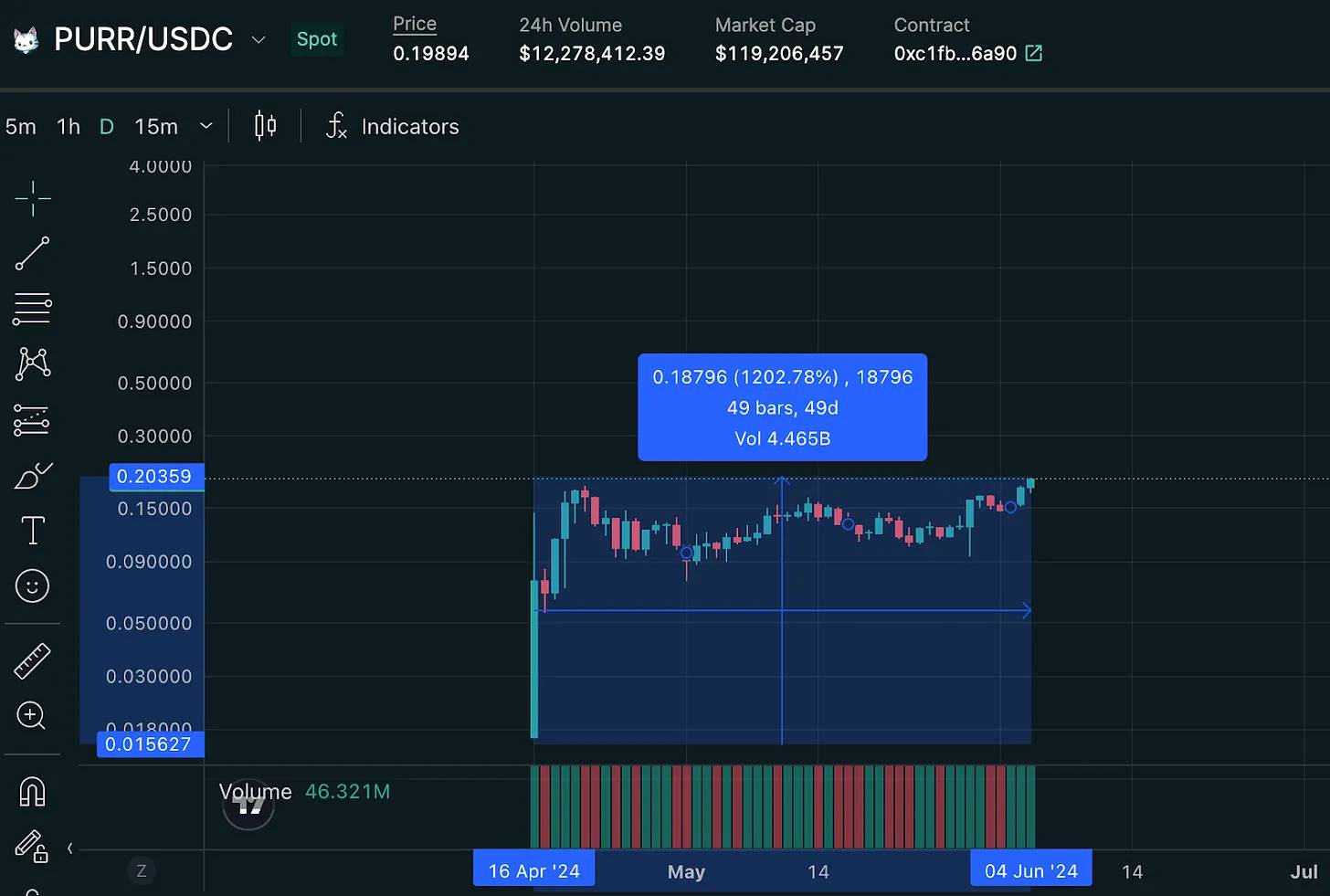Open the Indicators panel
This screenshot has height=896, width=1330.
393,127
